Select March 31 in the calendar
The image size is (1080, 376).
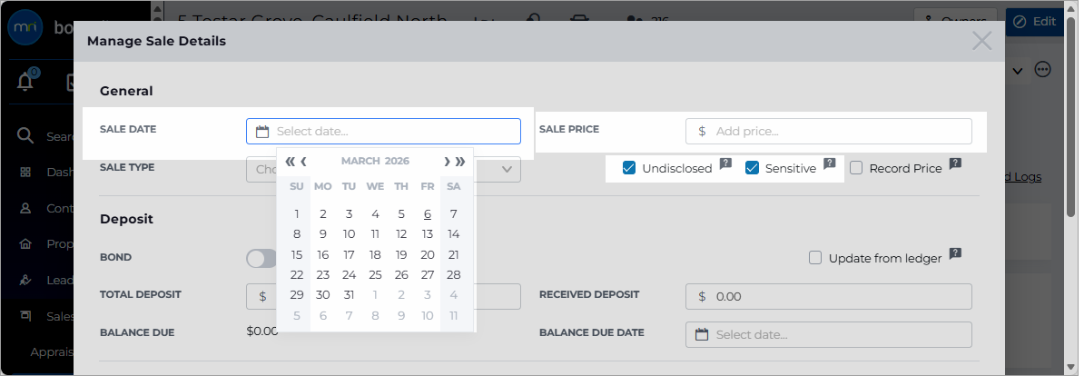click(349, 295)
